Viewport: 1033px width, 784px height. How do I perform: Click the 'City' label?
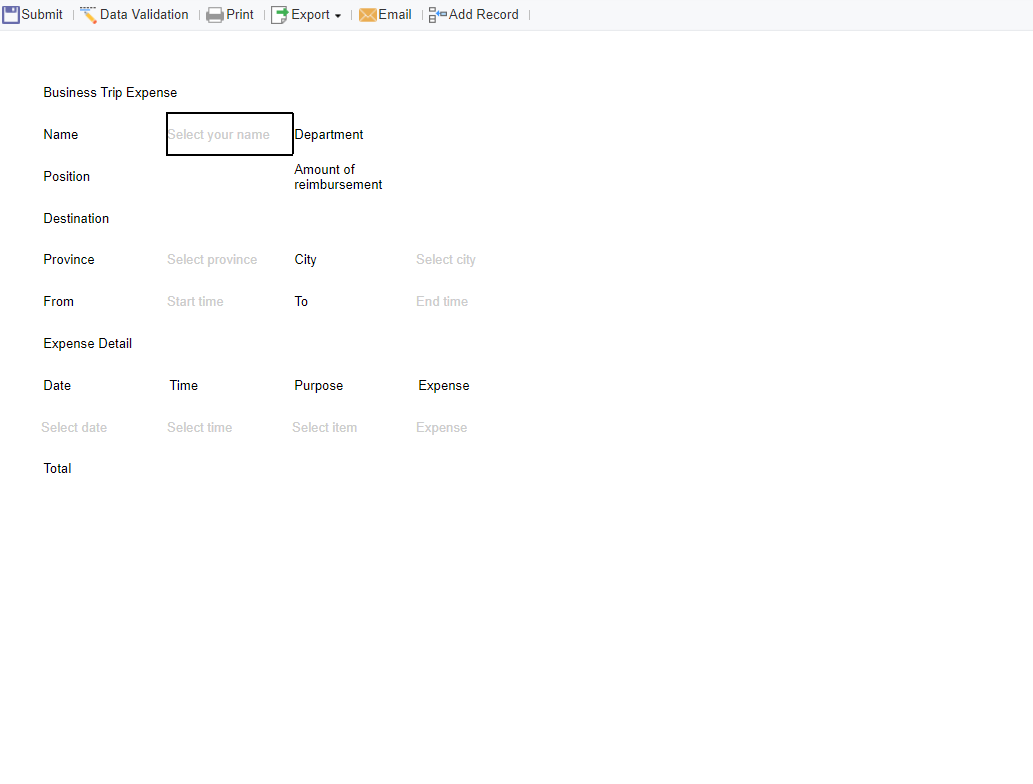point(305,260)
